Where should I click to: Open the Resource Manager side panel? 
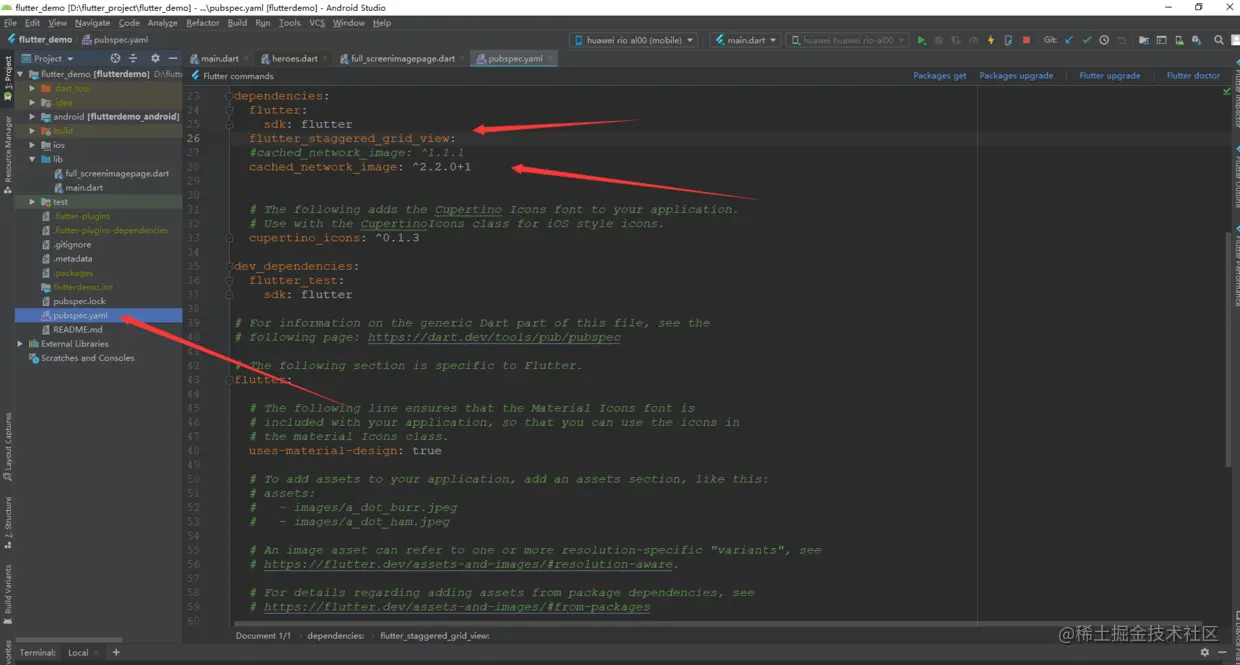(8, 154)
